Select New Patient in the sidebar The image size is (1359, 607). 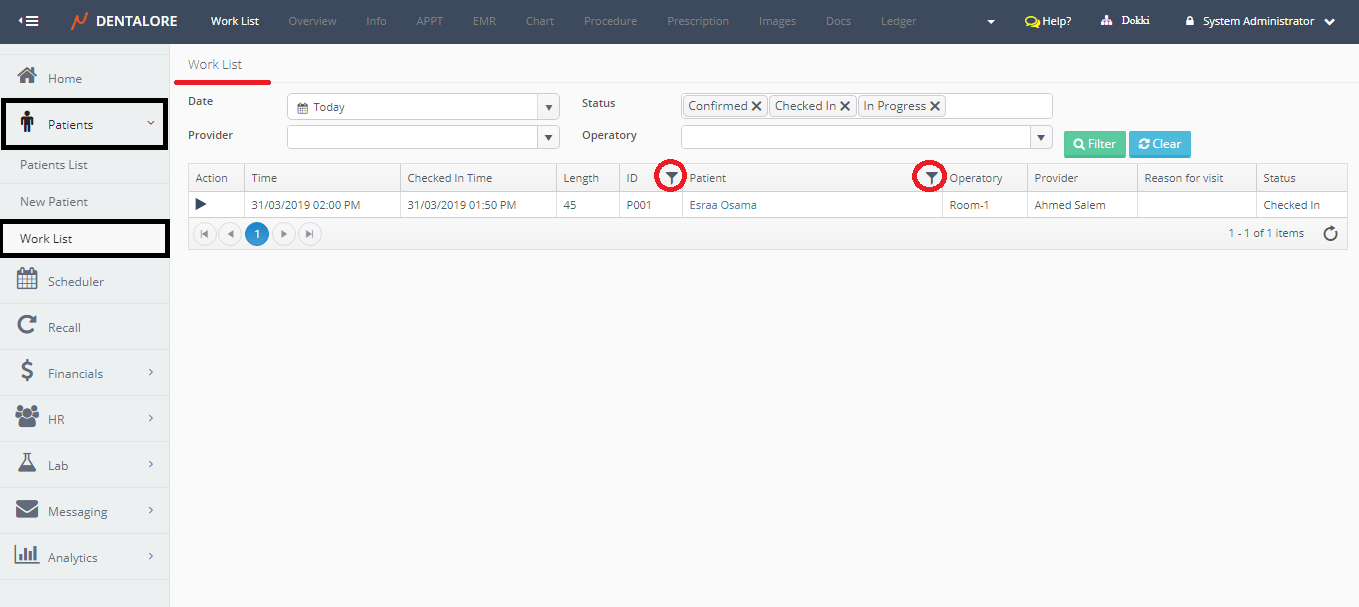point(54,201)
